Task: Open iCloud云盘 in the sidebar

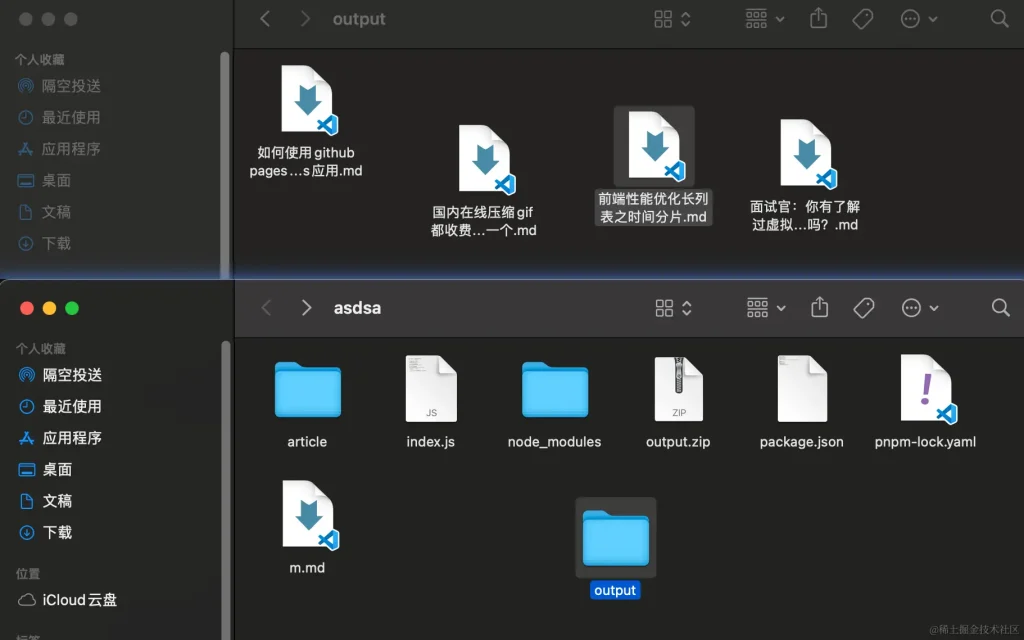Action: (79, 600)
